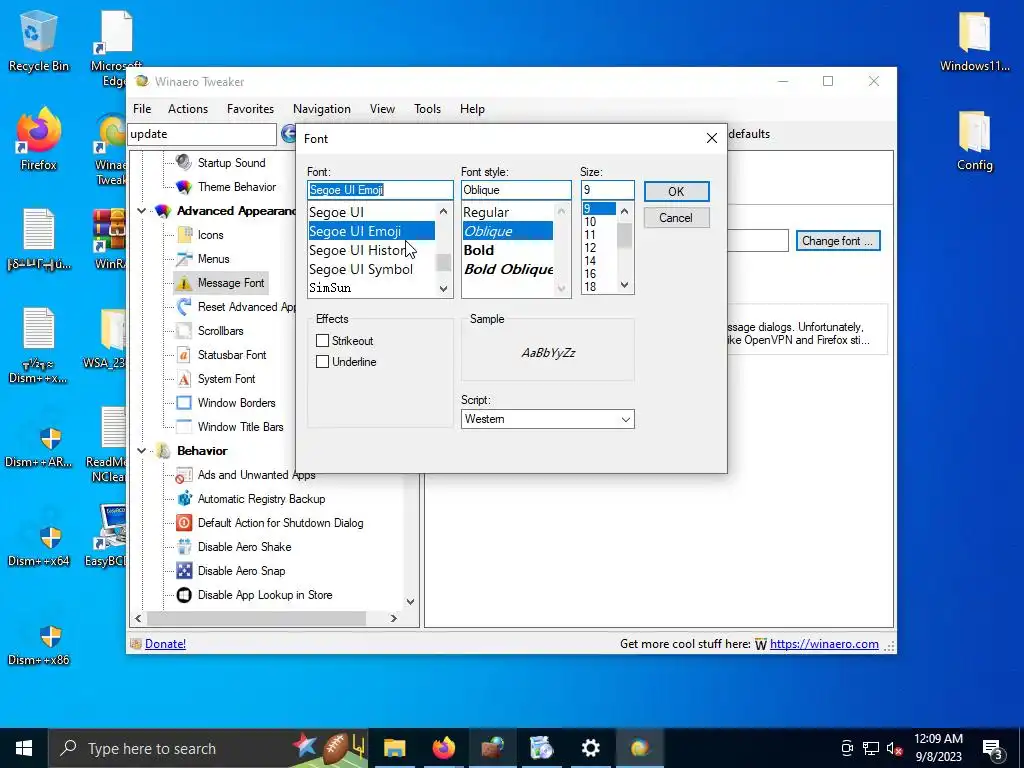Image resolution: width=1024 pixels, height=768 pixels.
Task: Click the back navigation arrow beside search box
Action: (x=289, y=134)
